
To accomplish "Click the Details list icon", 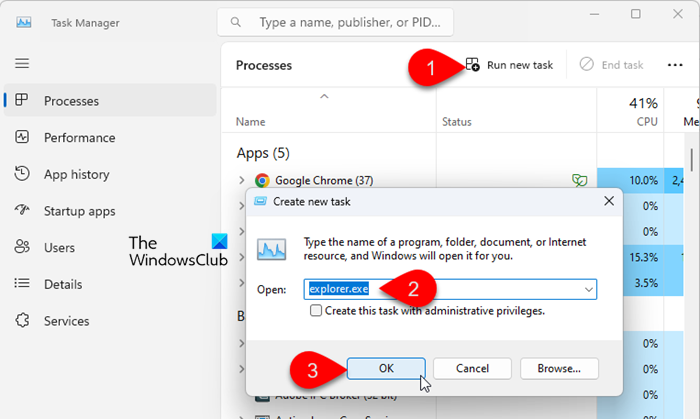I will coord(22,283).
